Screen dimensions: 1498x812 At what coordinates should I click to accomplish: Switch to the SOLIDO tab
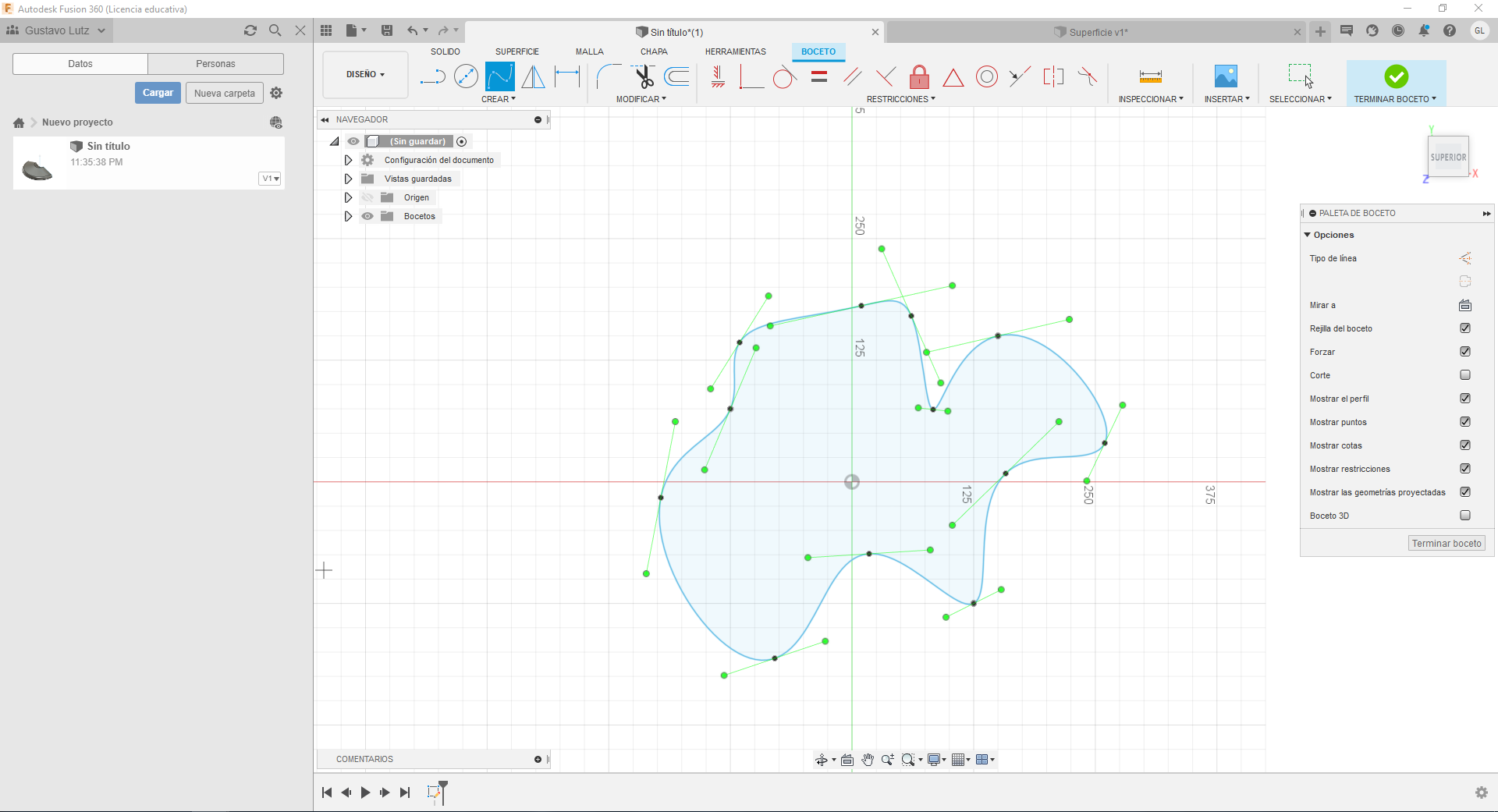[x=445, y=51]
